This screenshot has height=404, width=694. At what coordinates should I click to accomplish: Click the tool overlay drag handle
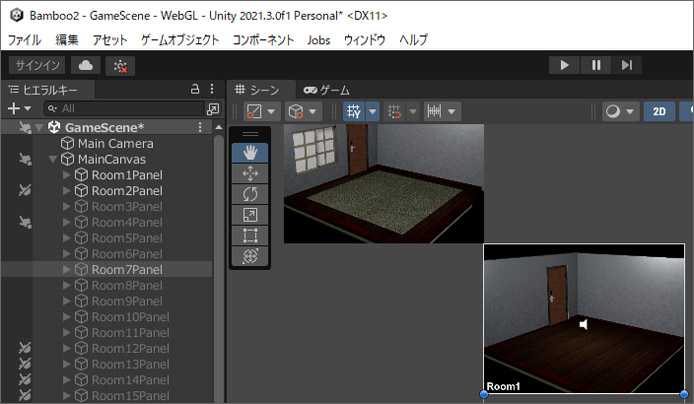[250, 134]
